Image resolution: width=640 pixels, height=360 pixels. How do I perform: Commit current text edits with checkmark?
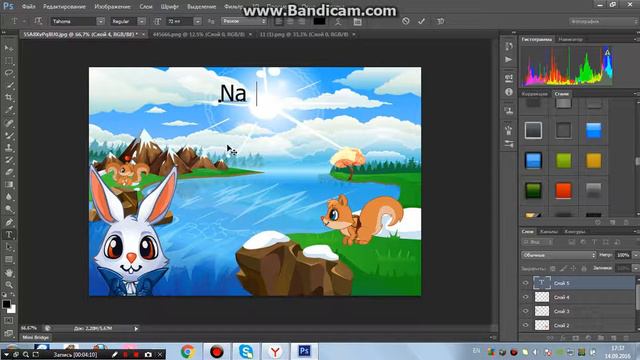coord(421,21)
